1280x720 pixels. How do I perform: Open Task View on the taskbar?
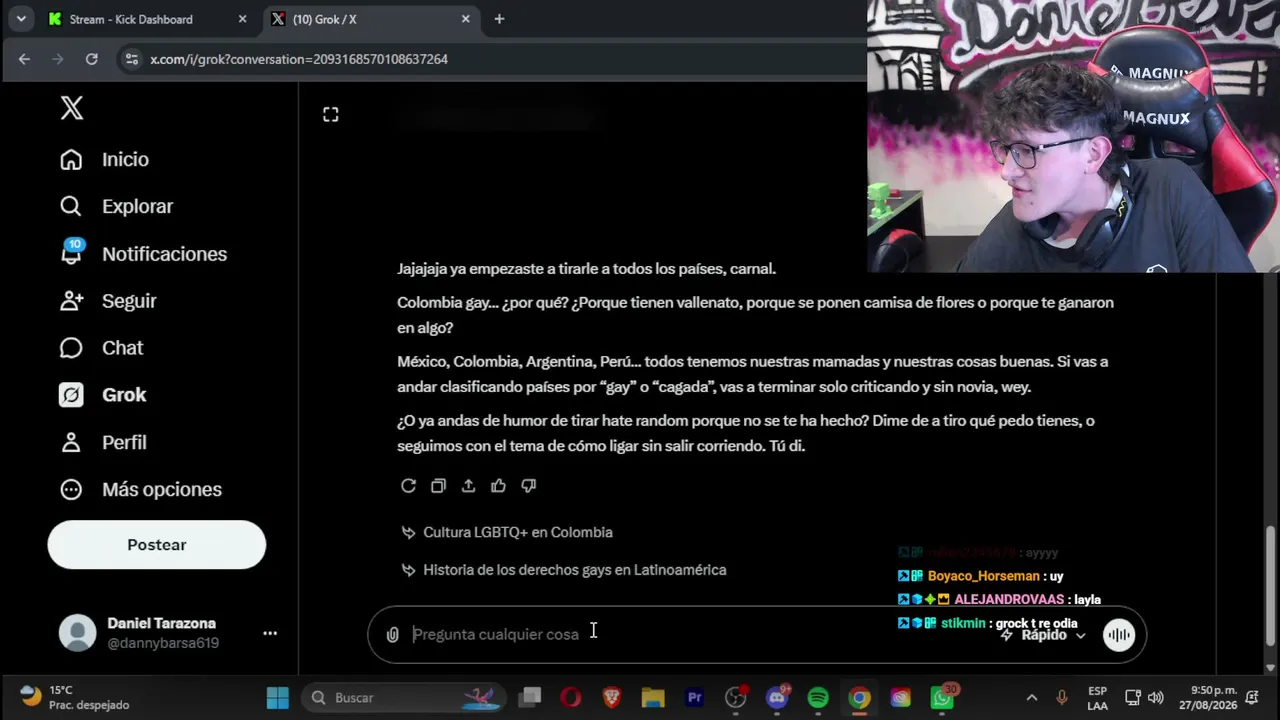[531, 698]
